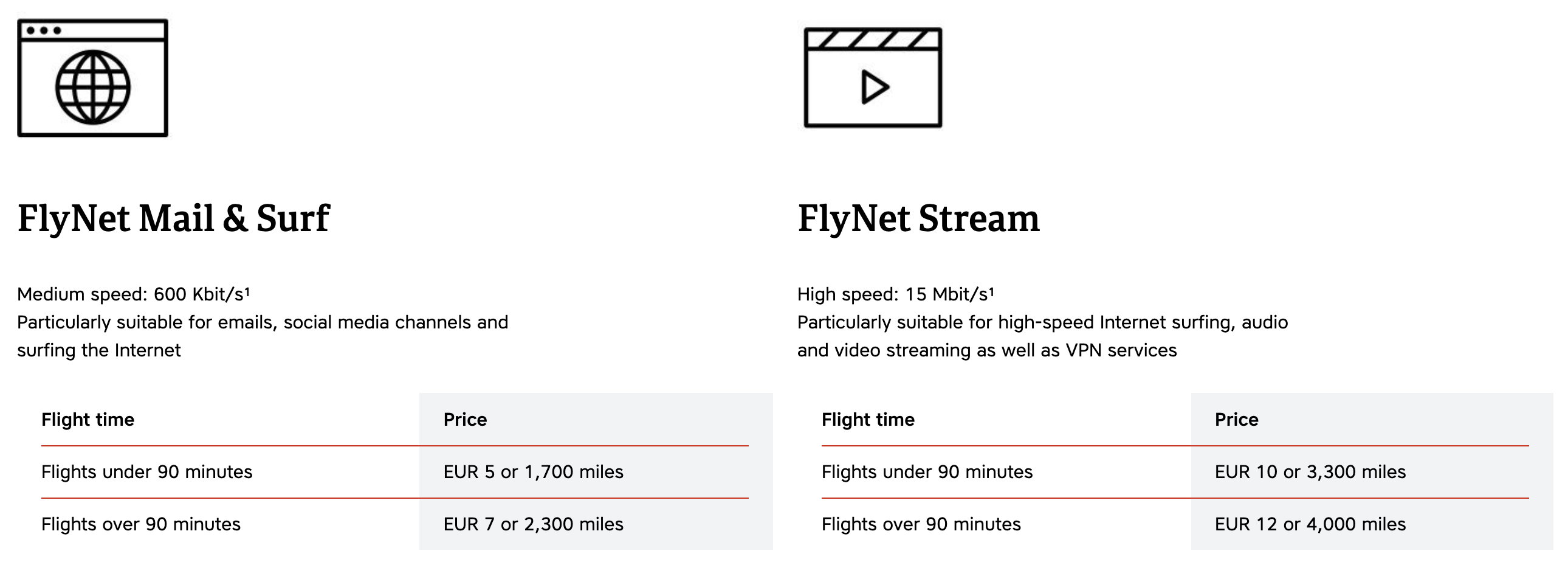Screen dimensions: 1568x562
Task: Select Stream flights over 90 minutes row
Action: [x=921, y=524]
